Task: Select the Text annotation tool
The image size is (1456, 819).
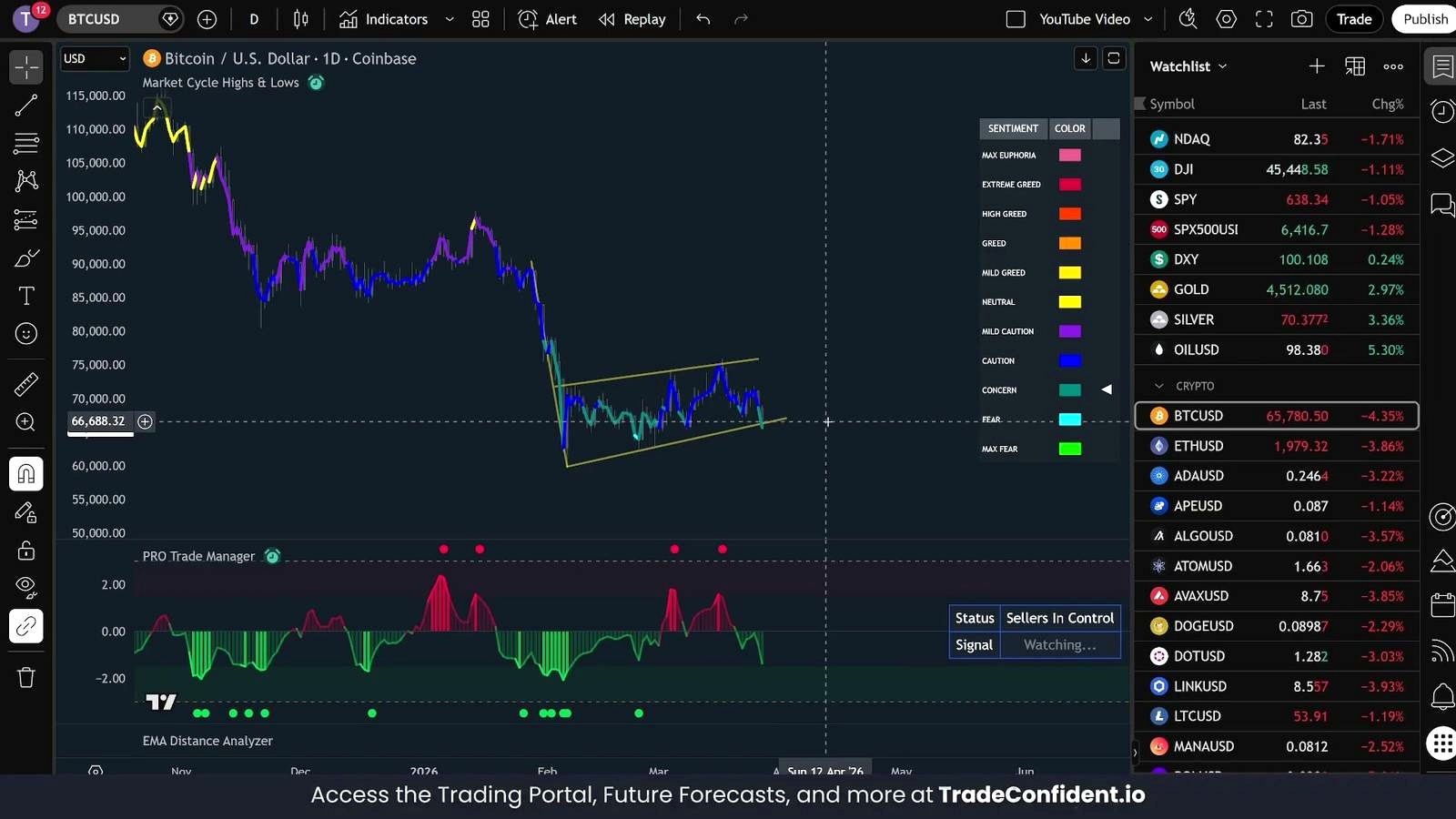Action: click(26, 296)
